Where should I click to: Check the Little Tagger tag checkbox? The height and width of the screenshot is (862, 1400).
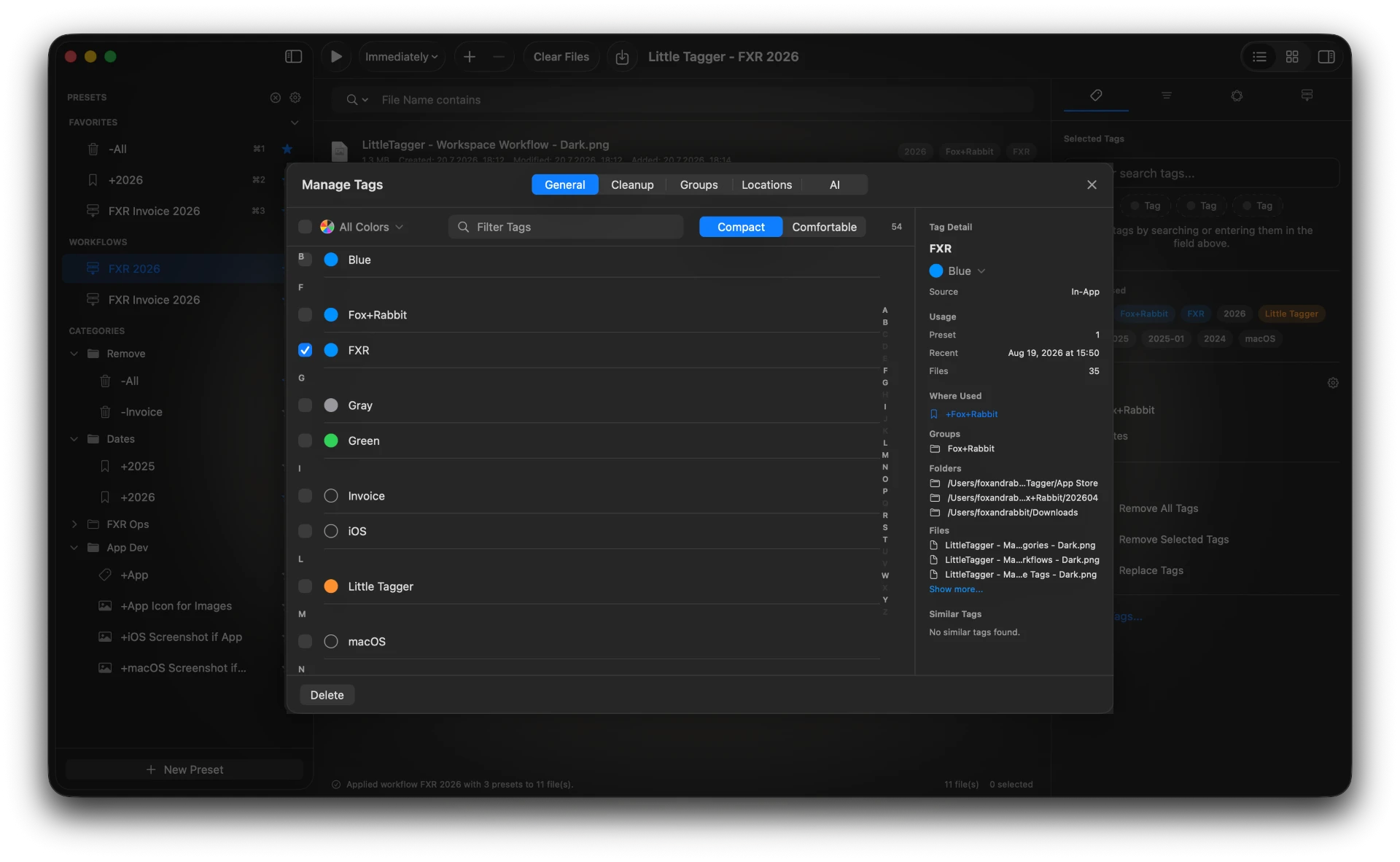[305, 586]
